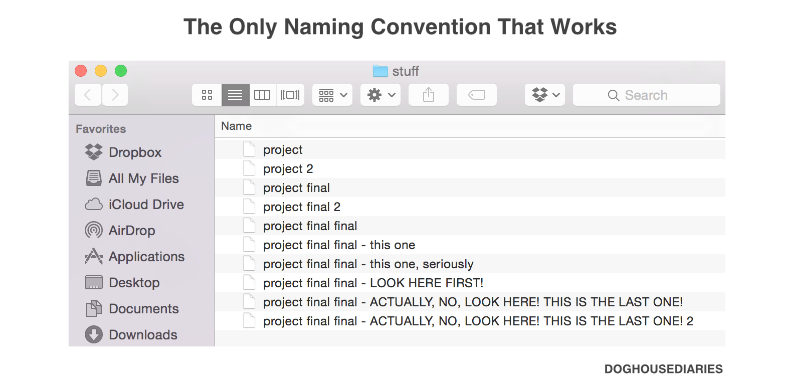Click the Edit Tags icon
Screen dimensions: 786x390
coord(477,95)
